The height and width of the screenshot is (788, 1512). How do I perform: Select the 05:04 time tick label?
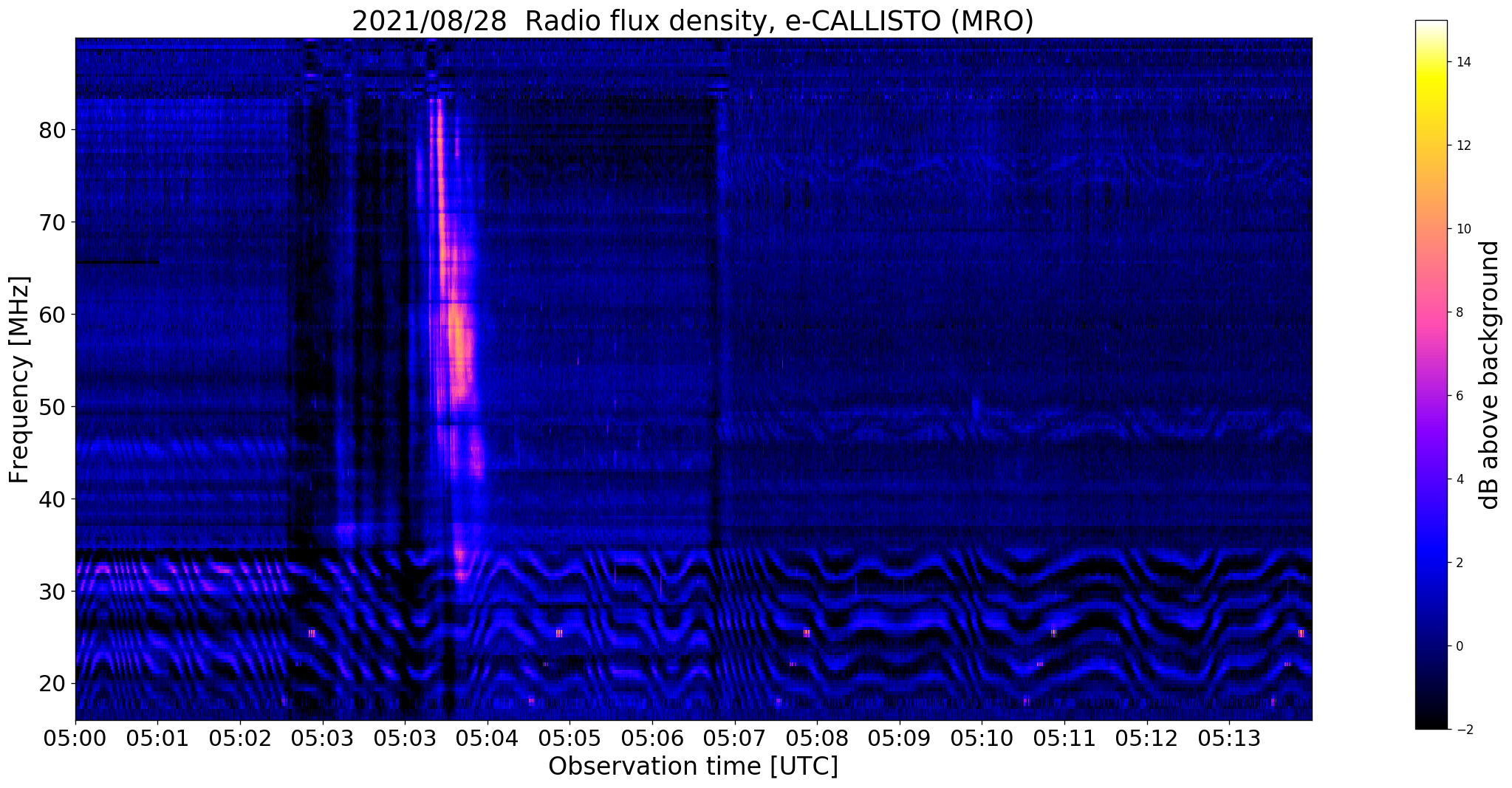[x=487, y=738]
